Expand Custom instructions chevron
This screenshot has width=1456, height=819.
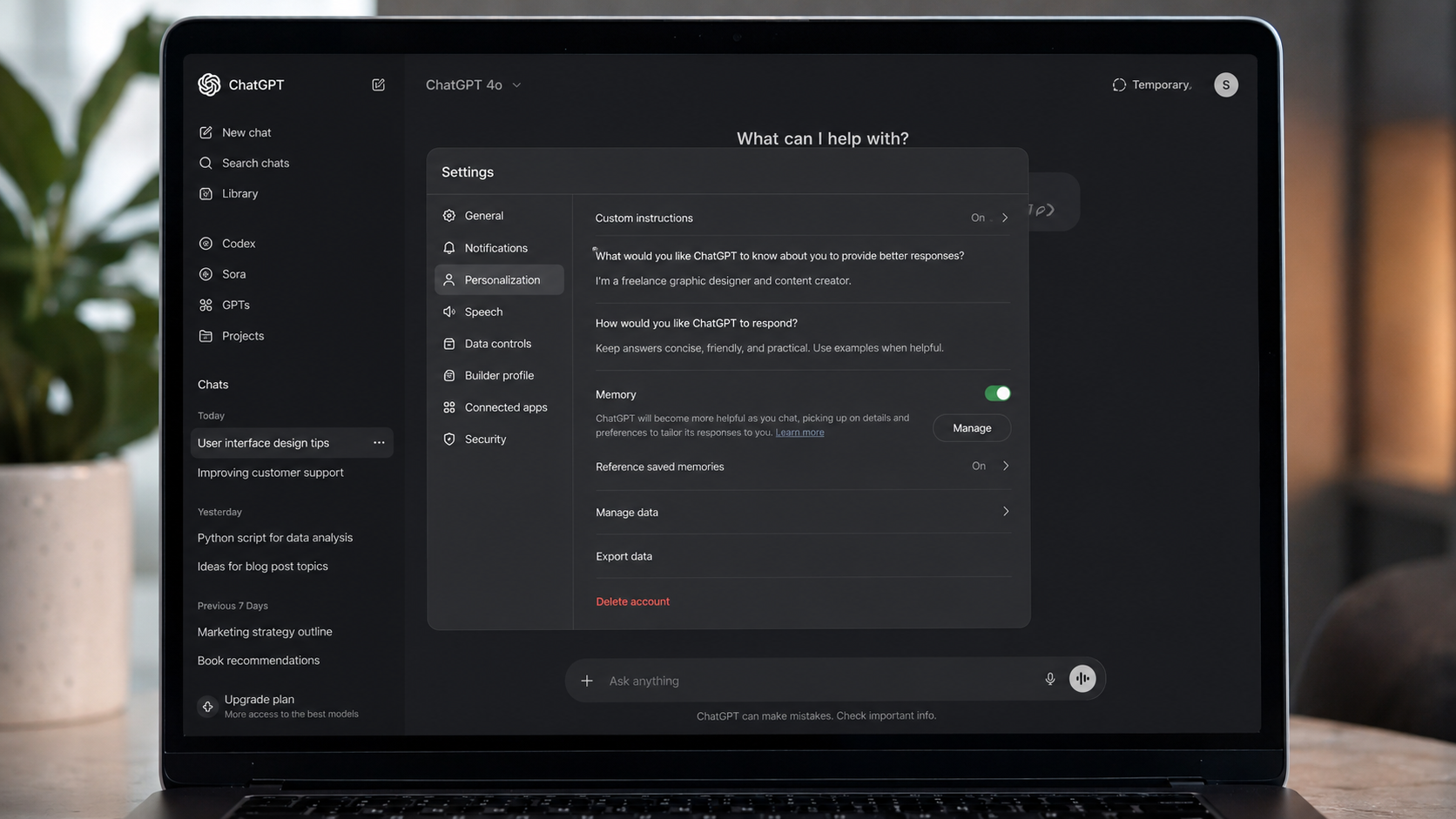(1005, 218)
